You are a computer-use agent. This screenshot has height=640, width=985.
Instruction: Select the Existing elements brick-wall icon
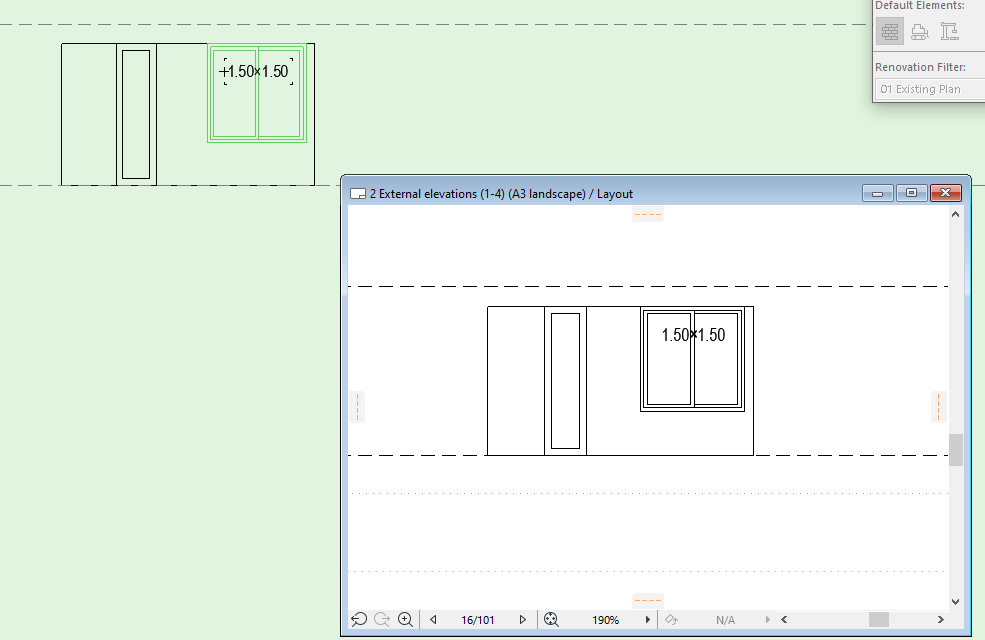pos(890,31)
